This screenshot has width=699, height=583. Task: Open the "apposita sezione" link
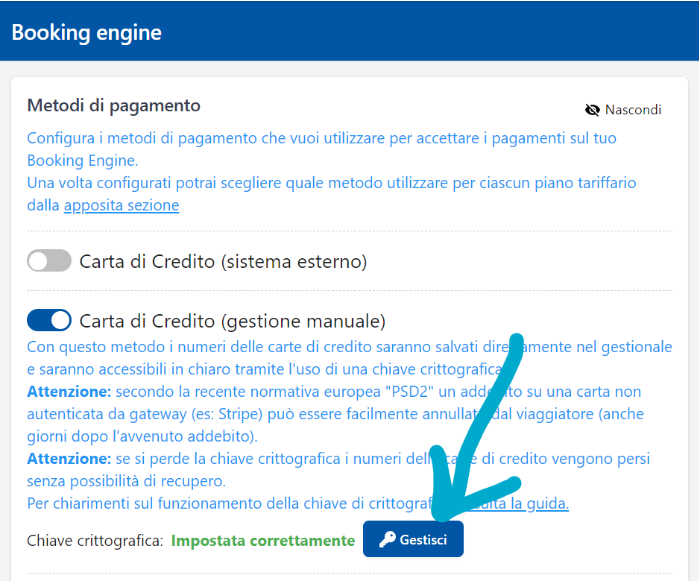[x=121, y=205]
